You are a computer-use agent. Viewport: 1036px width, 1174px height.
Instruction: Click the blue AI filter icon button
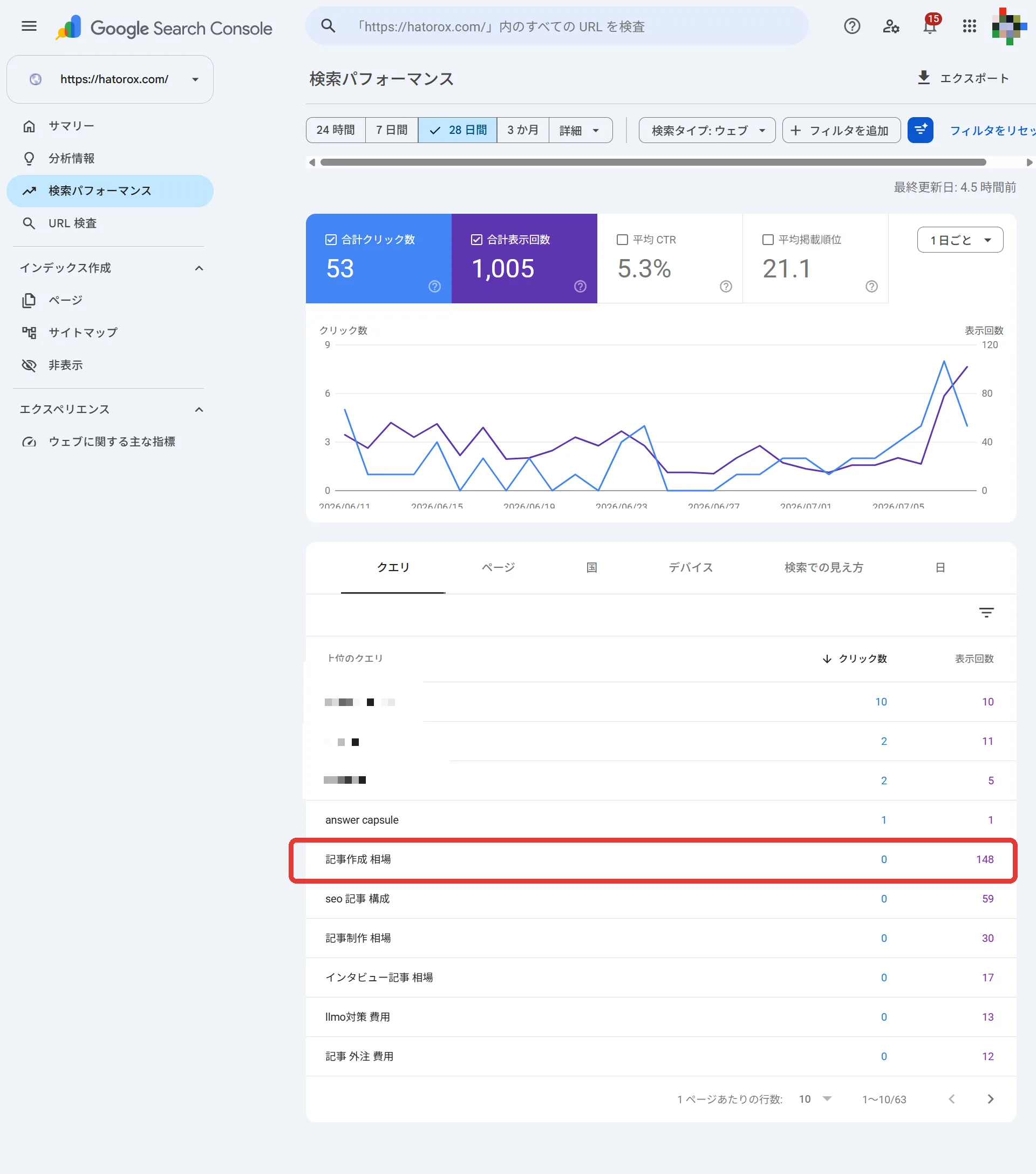click(920, 131)
